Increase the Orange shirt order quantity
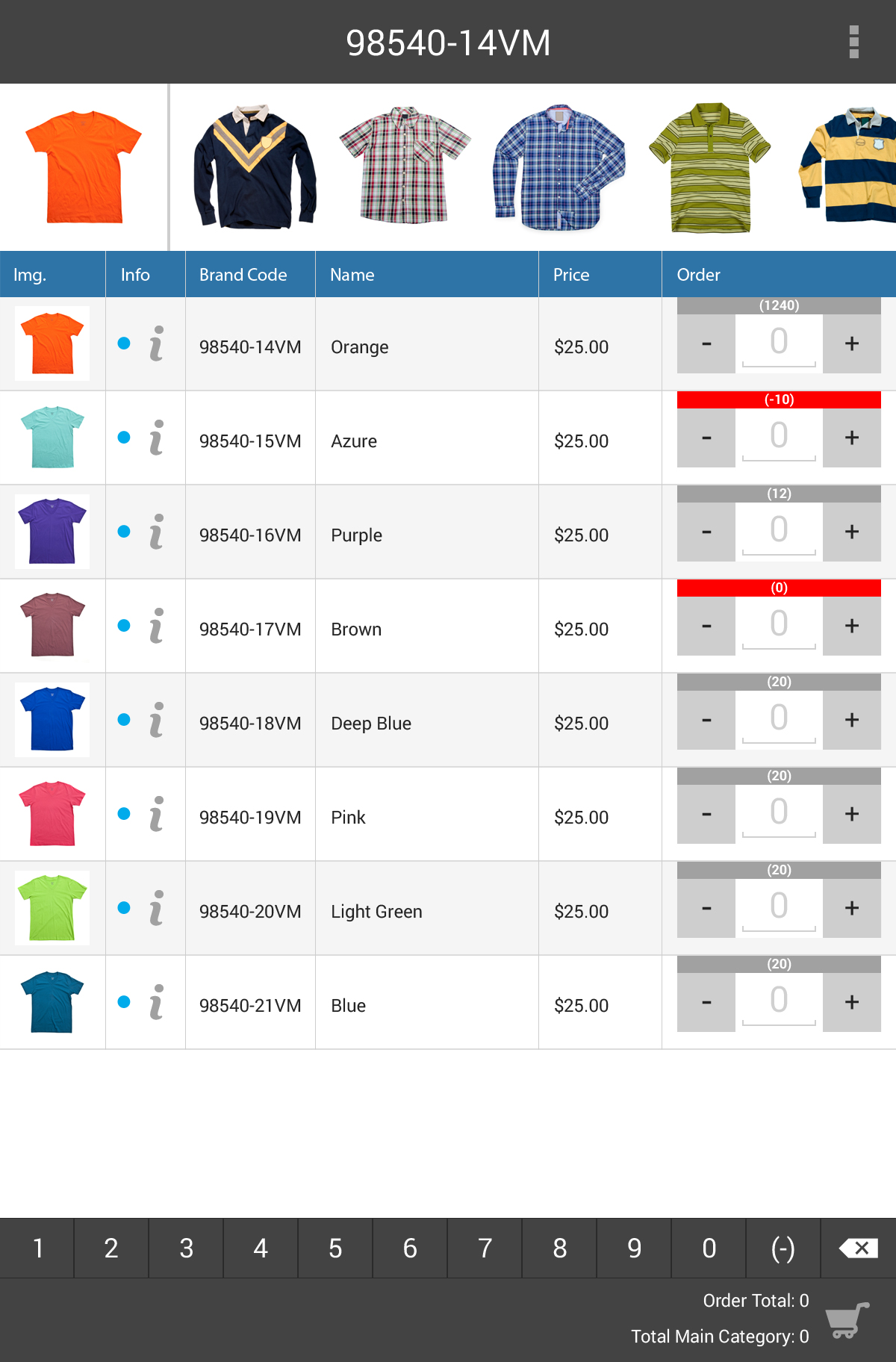This screenshot has width=896, height=1362. (x=851, y=343)
